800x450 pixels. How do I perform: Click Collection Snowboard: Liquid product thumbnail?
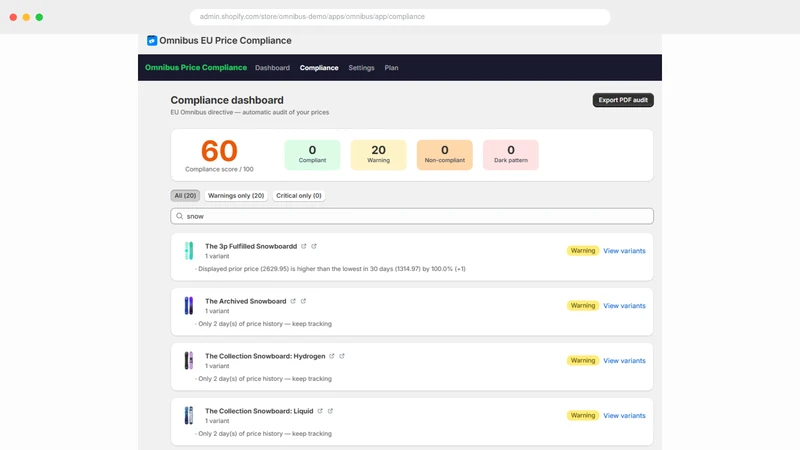(x=189, y=415)
